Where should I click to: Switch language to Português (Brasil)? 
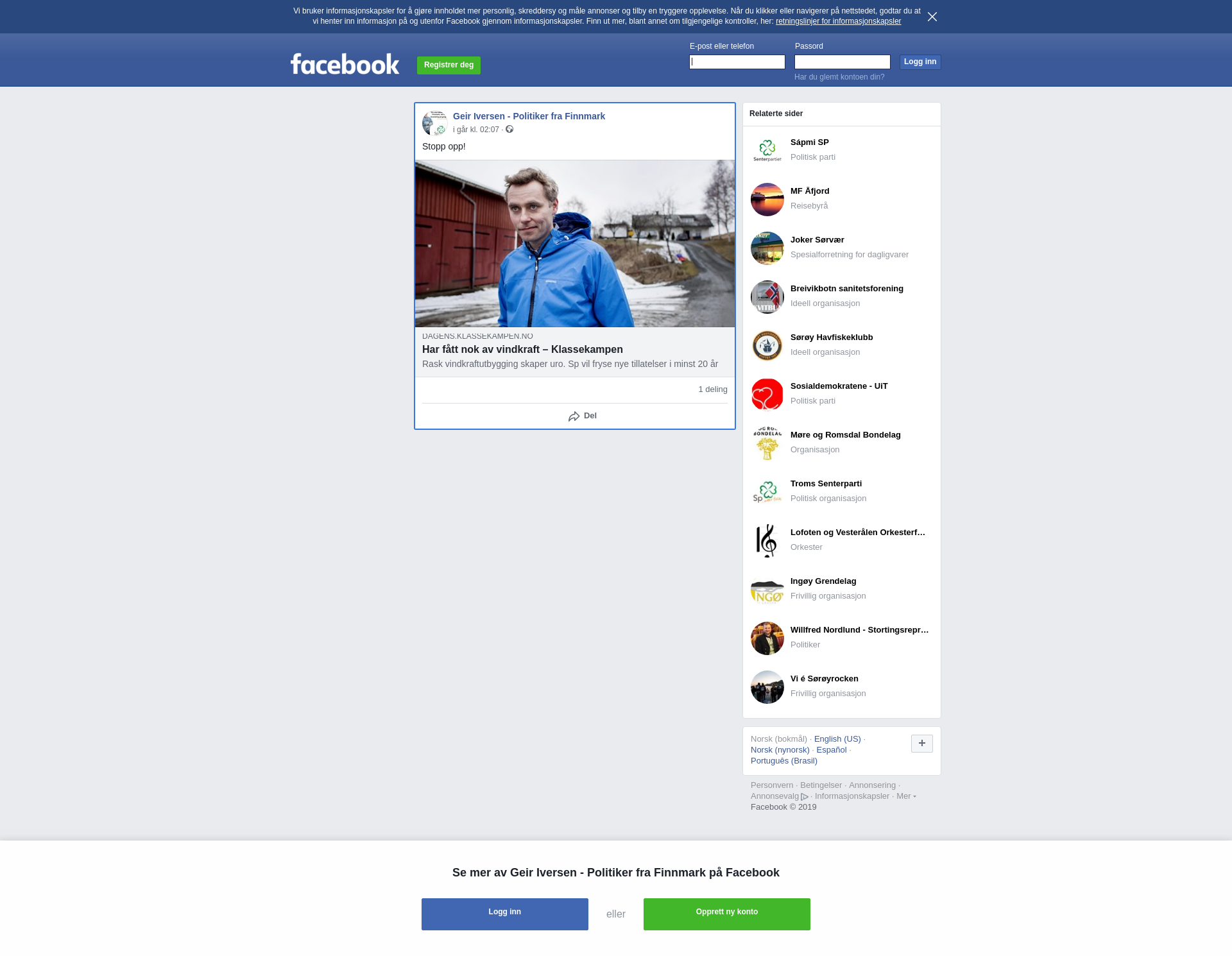coord(784,761)
